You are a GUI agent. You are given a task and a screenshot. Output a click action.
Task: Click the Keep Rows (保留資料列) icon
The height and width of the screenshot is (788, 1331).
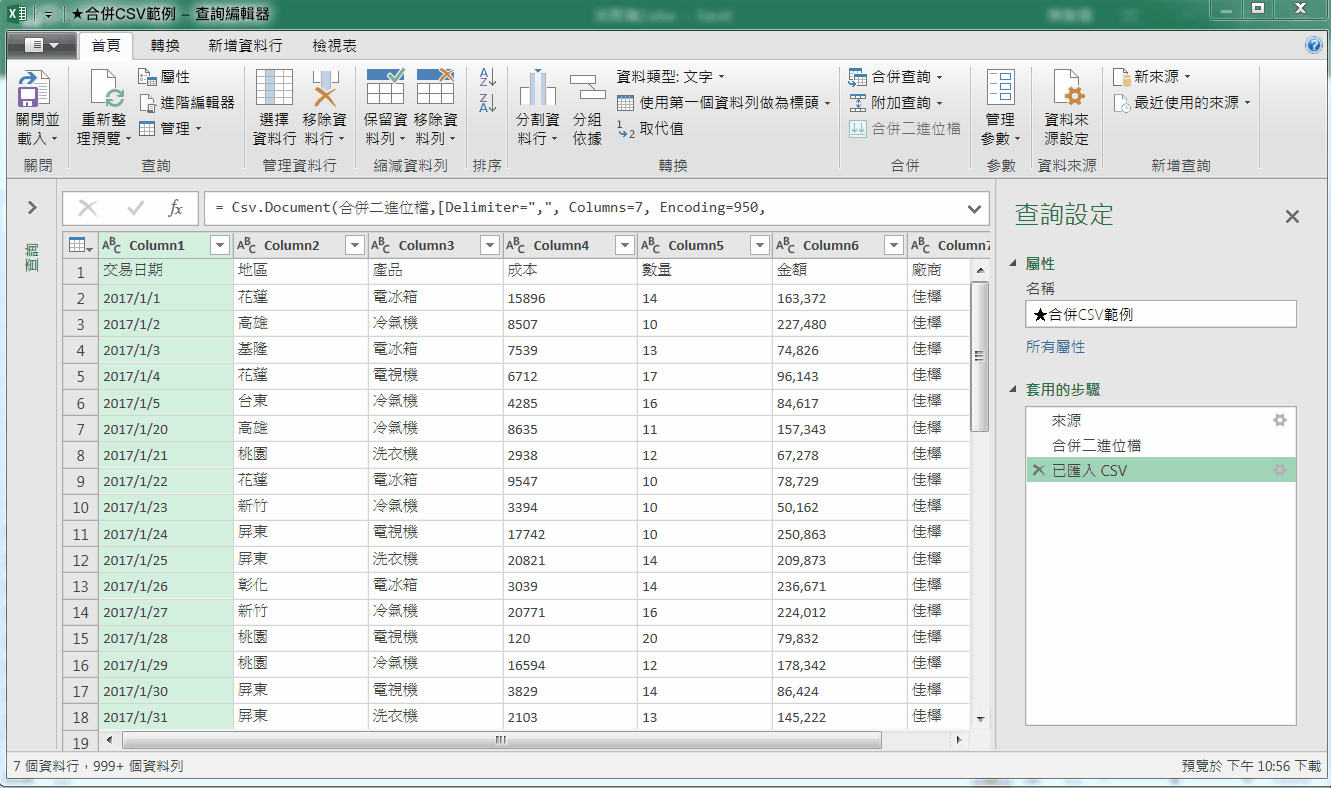pos(385,88)
